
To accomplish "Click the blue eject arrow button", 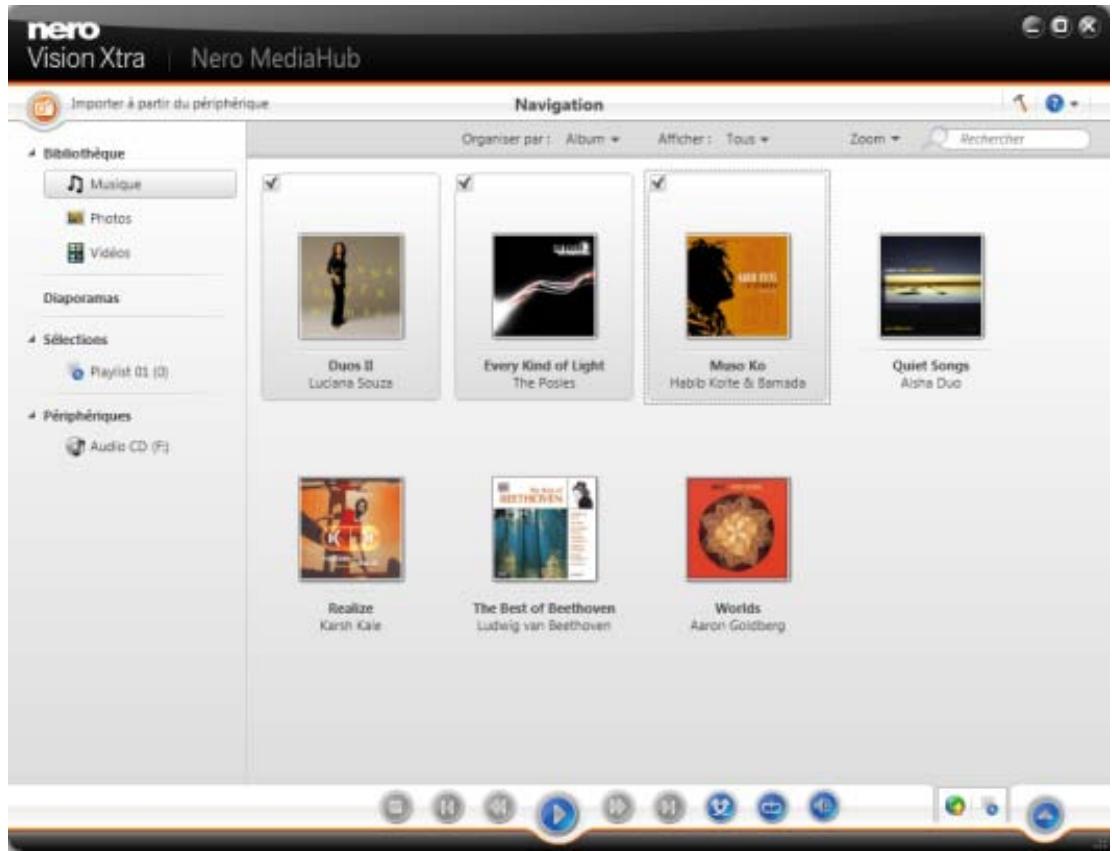I will pos(1045,815).
